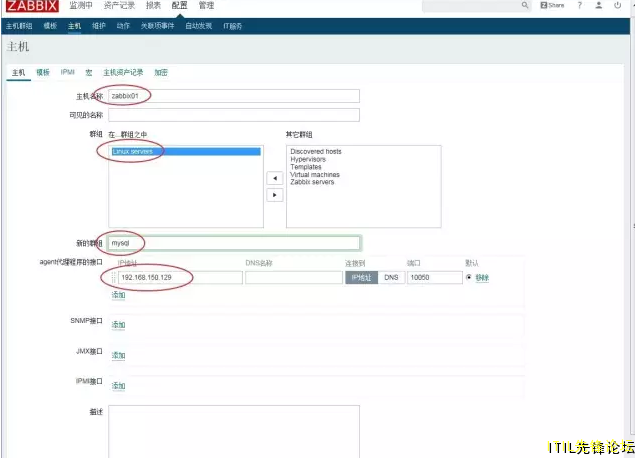Viewport: 635px width, 458px height.
Task: Open the user profile icon
Action: point(599,5)
